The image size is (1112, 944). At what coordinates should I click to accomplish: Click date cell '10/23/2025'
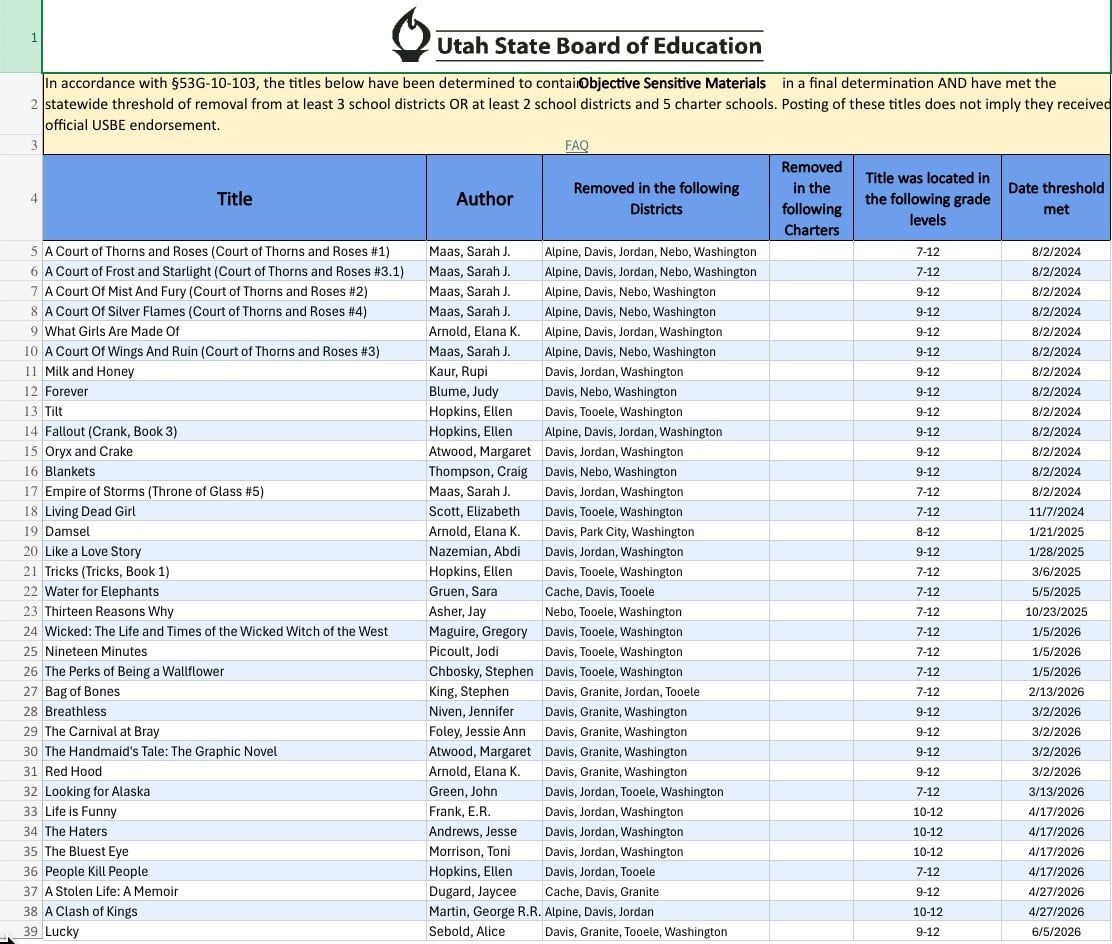coord(1056,611)
